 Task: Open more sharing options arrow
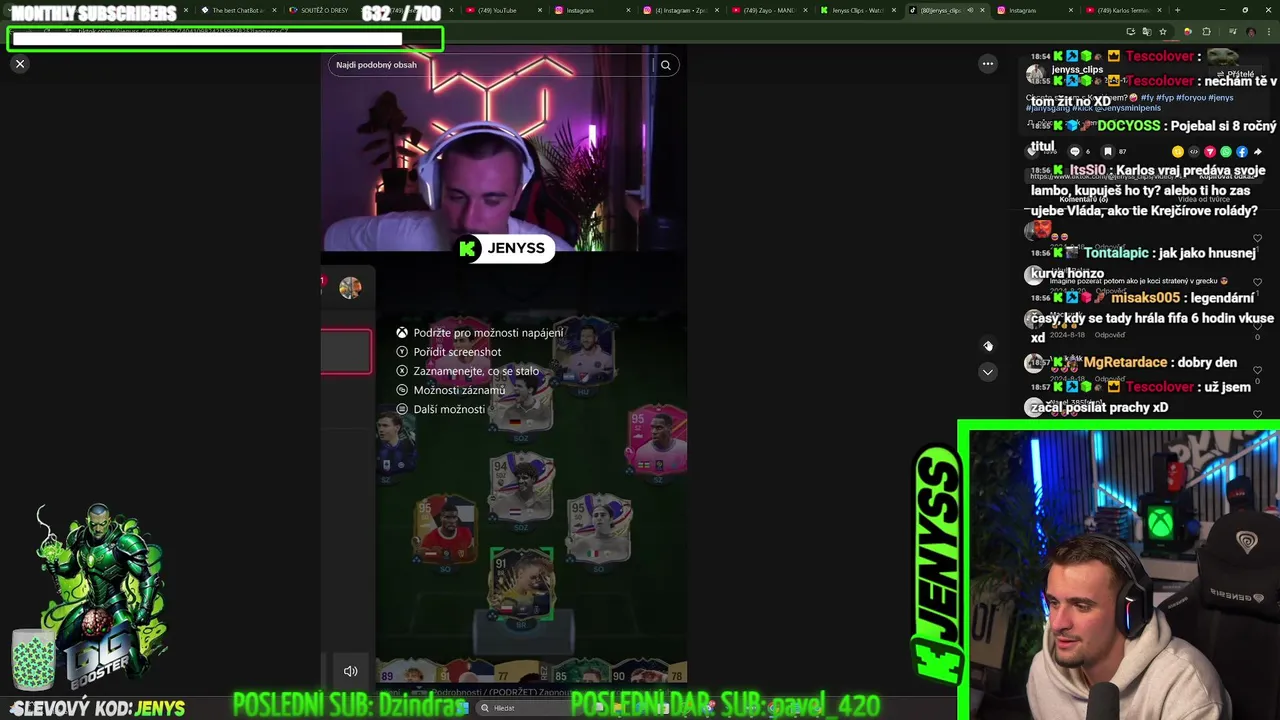[x=1257, y=152]
